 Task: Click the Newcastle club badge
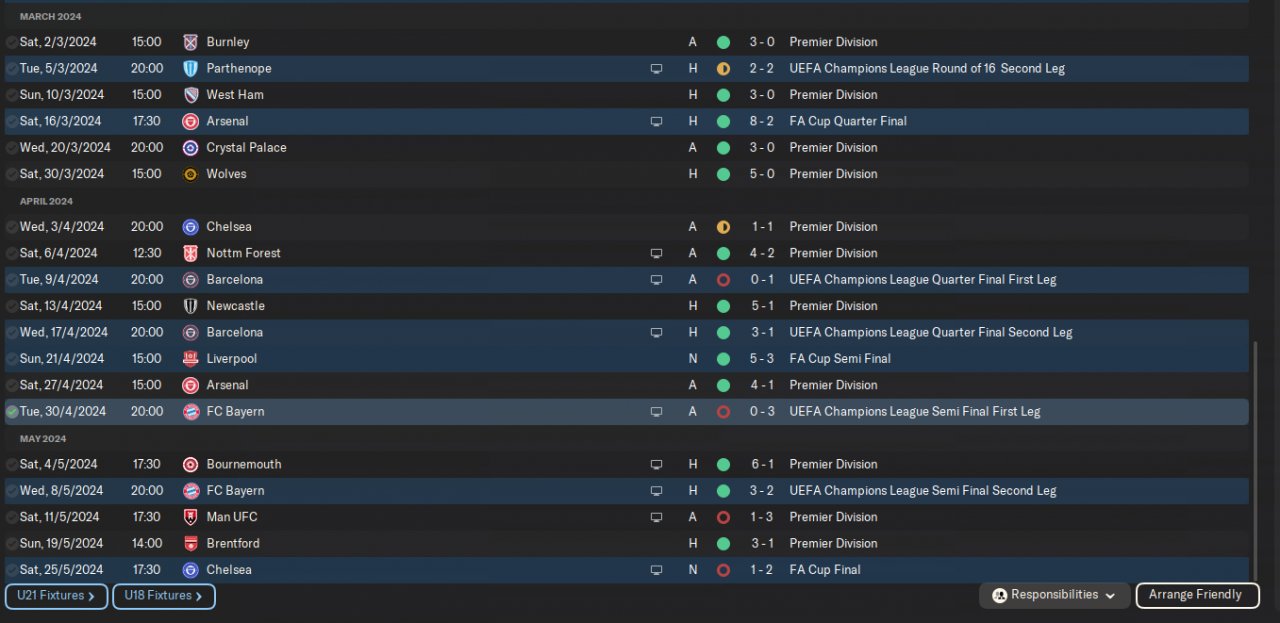pos(191,306)
